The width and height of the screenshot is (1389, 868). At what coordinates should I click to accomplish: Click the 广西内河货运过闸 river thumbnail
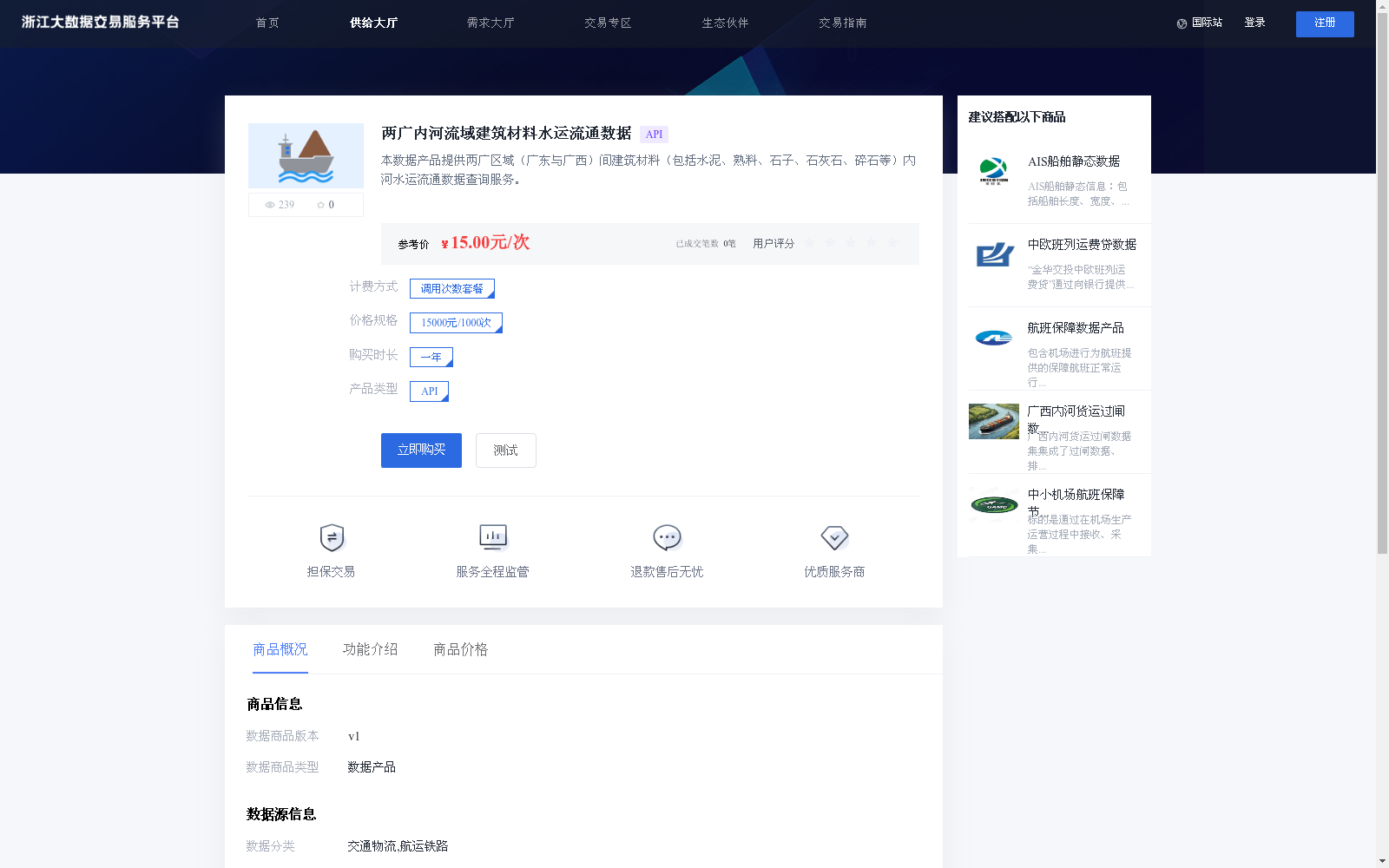[x=994, y=421]
